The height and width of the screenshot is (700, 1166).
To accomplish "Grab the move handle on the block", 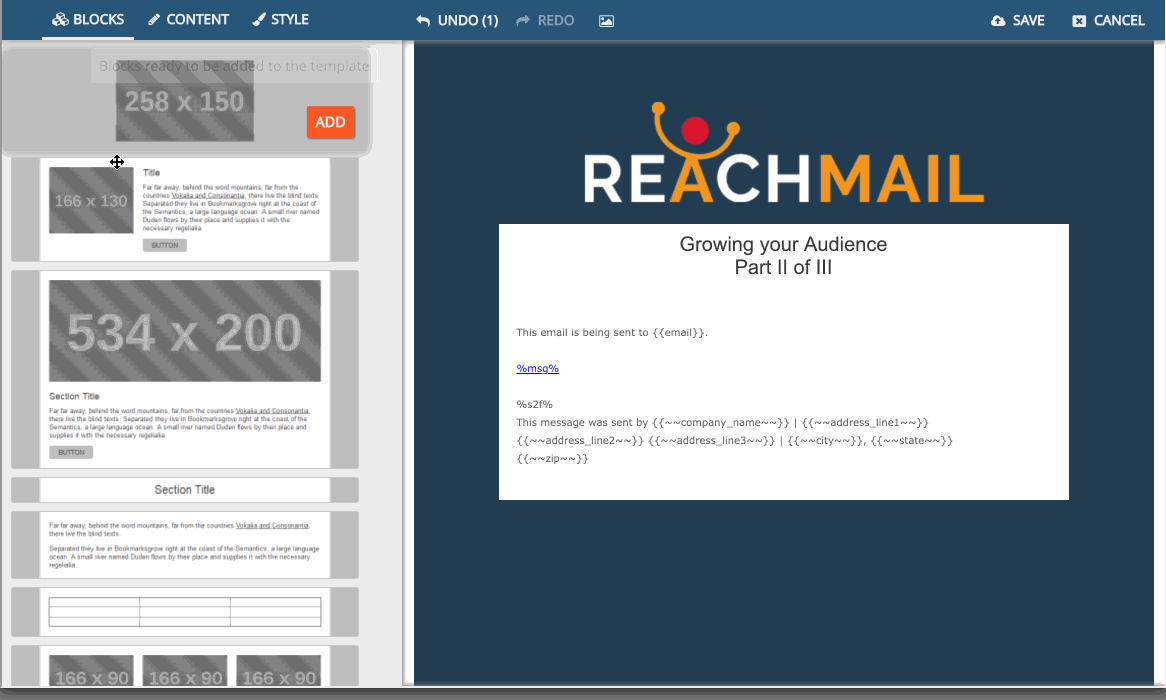I will (117, 161).
